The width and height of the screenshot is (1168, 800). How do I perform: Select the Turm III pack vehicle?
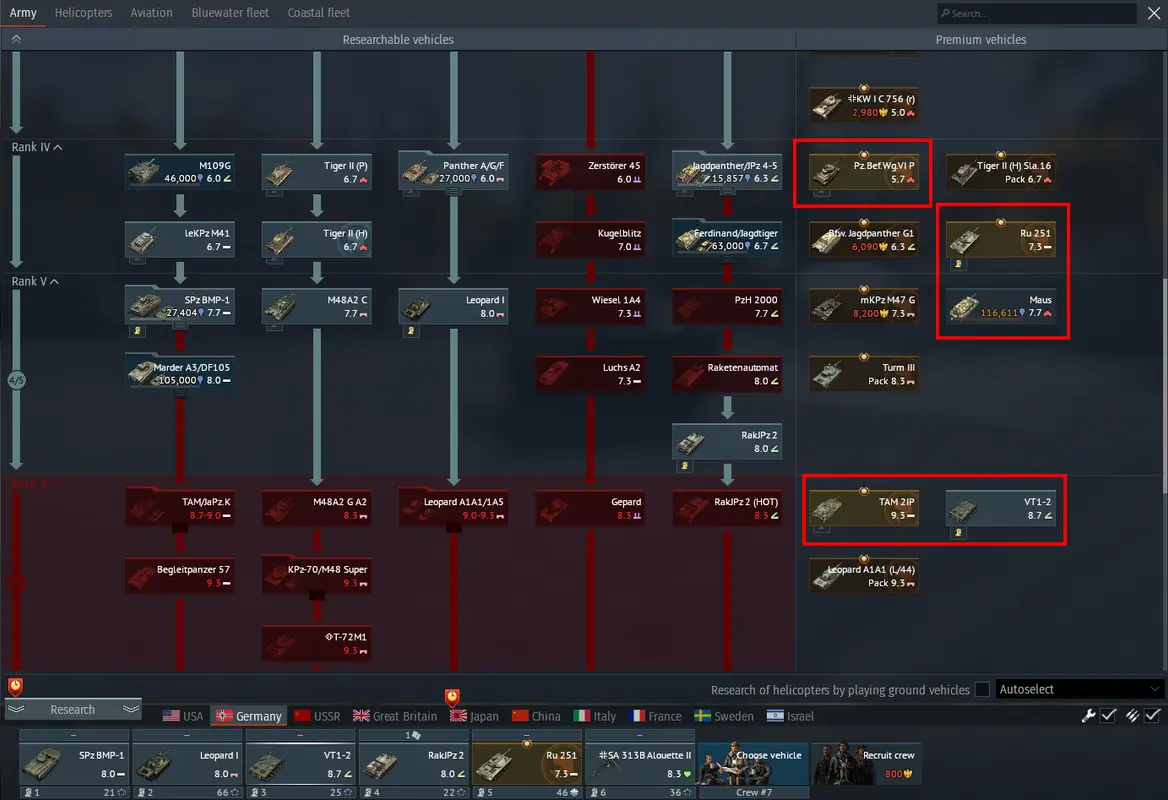[864, 374]
